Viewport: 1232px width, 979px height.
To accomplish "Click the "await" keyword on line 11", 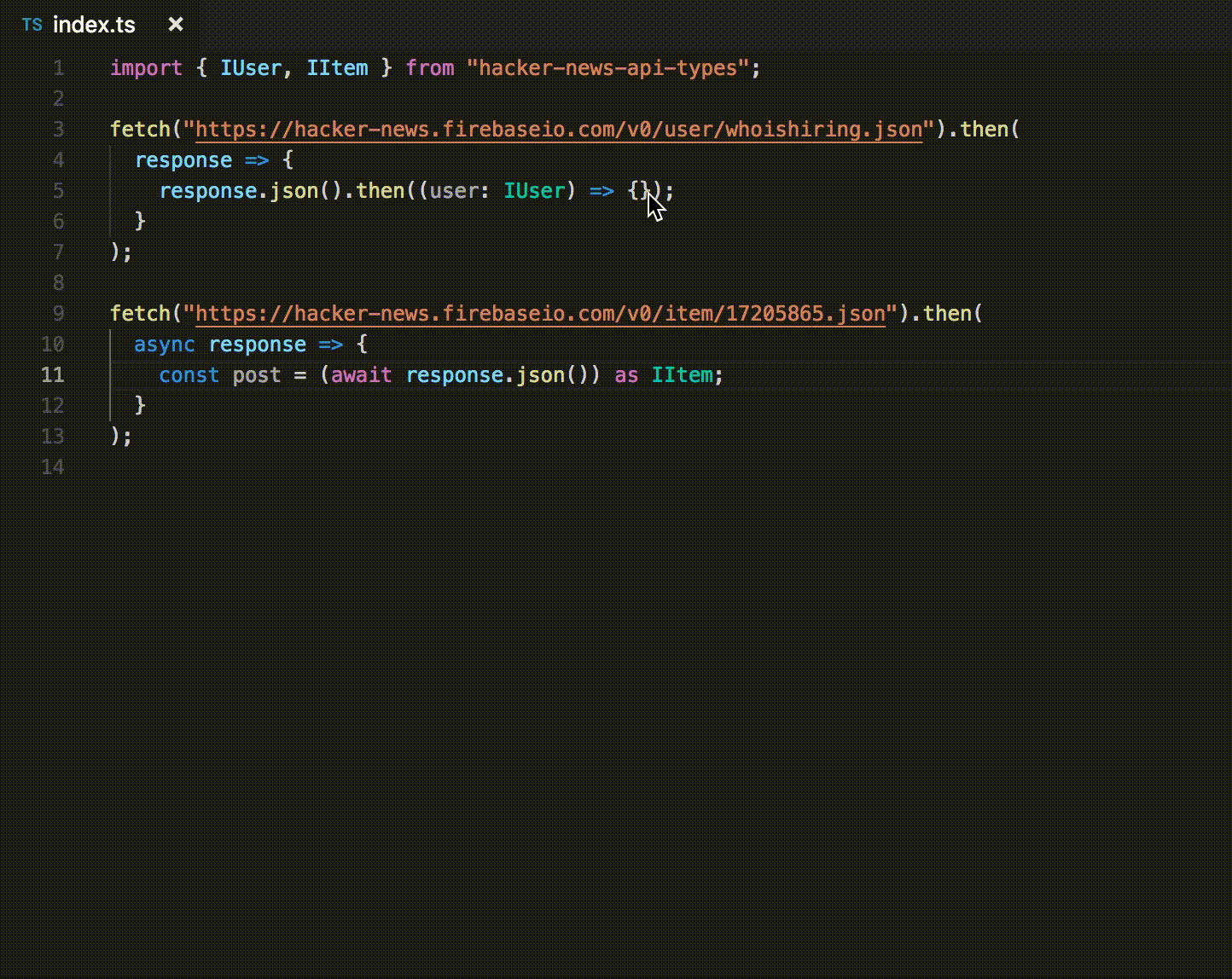I will pyautogui.click(x=362, y=375).
